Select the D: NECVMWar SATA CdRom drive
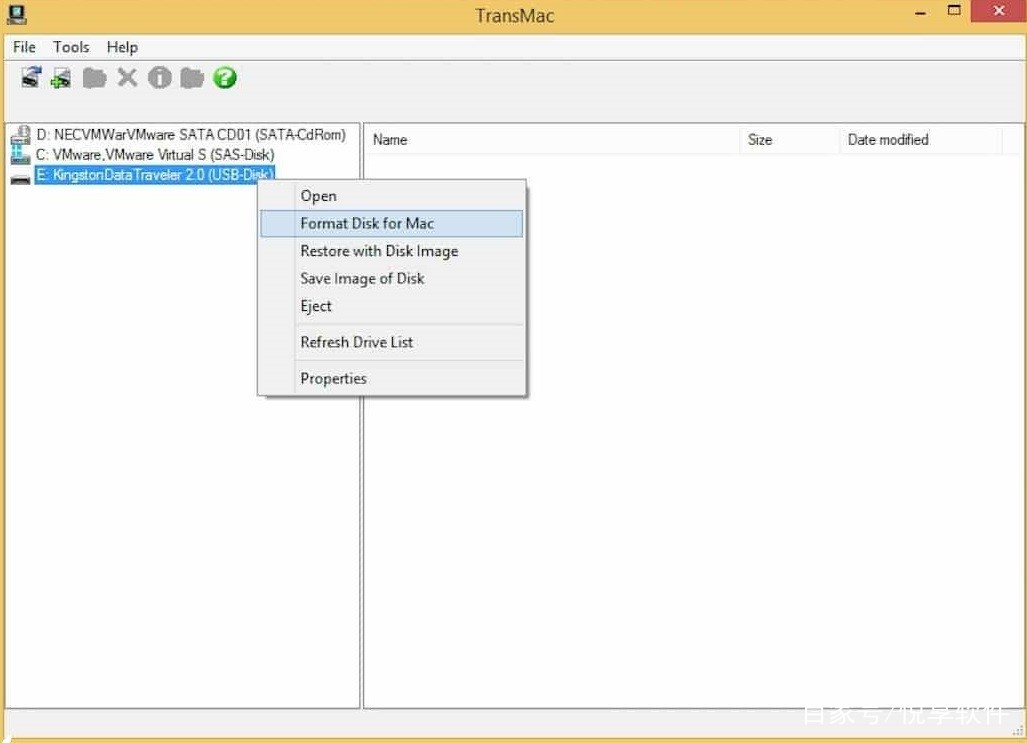1027x743 pixels. [191, 135]
